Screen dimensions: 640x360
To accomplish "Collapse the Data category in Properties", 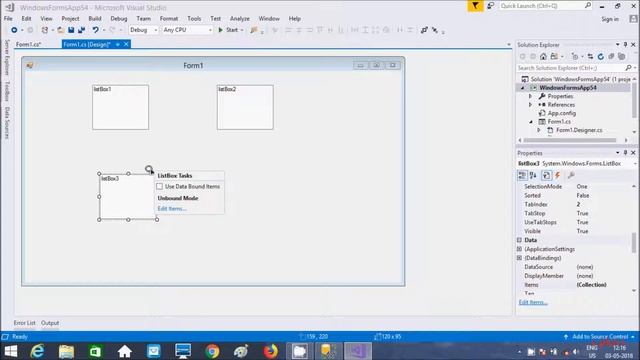I will click(x=520, y=240).
